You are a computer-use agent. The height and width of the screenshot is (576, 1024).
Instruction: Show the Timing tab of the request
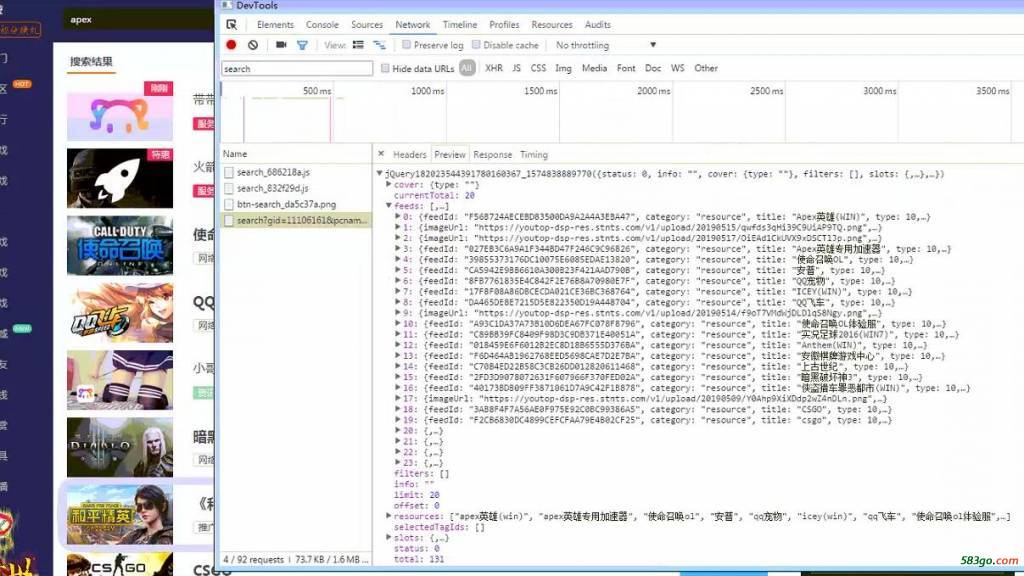[x=534, y=155]
